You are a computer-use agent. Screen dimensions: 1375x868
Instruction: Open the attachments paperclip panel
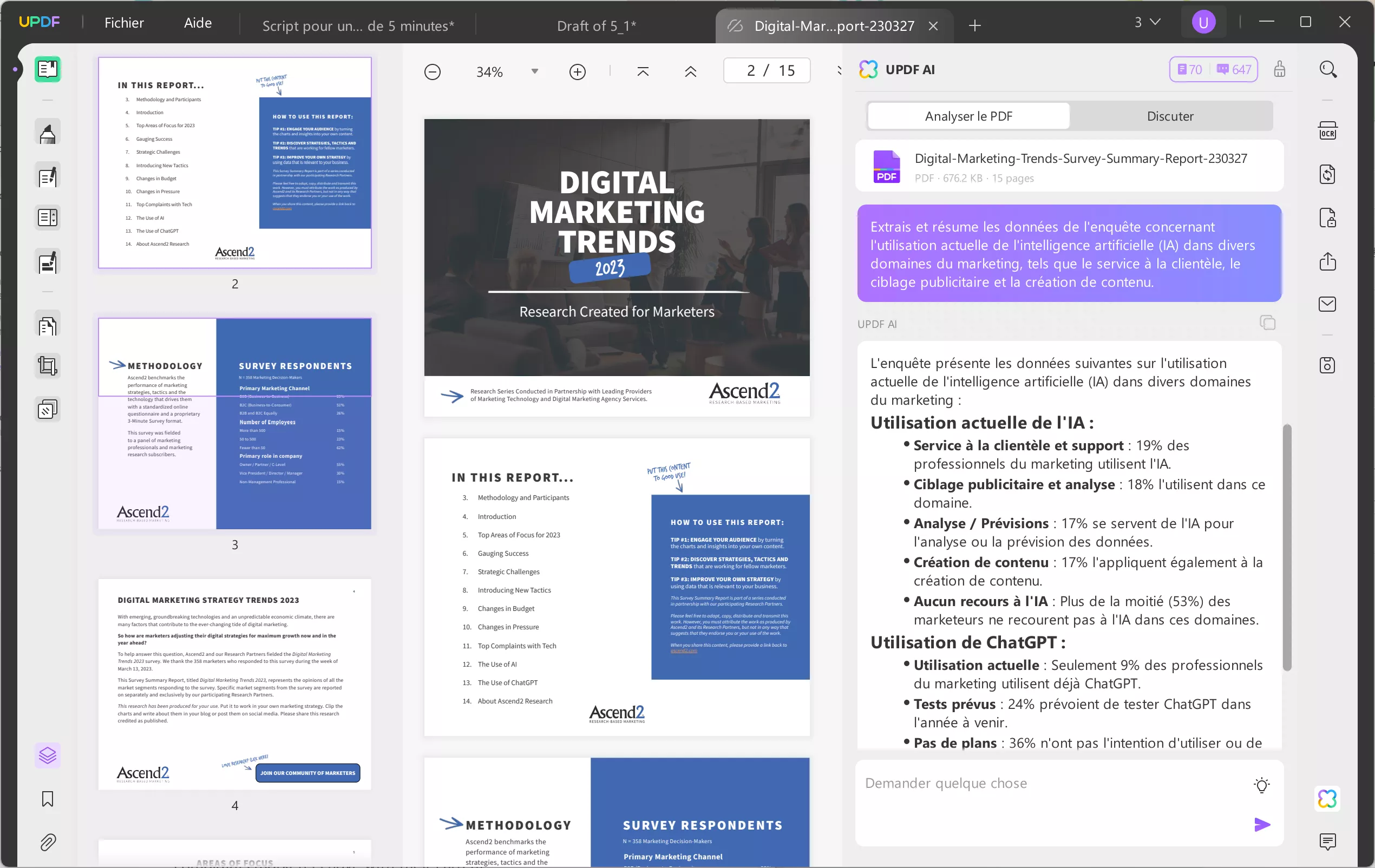(48, 843)
